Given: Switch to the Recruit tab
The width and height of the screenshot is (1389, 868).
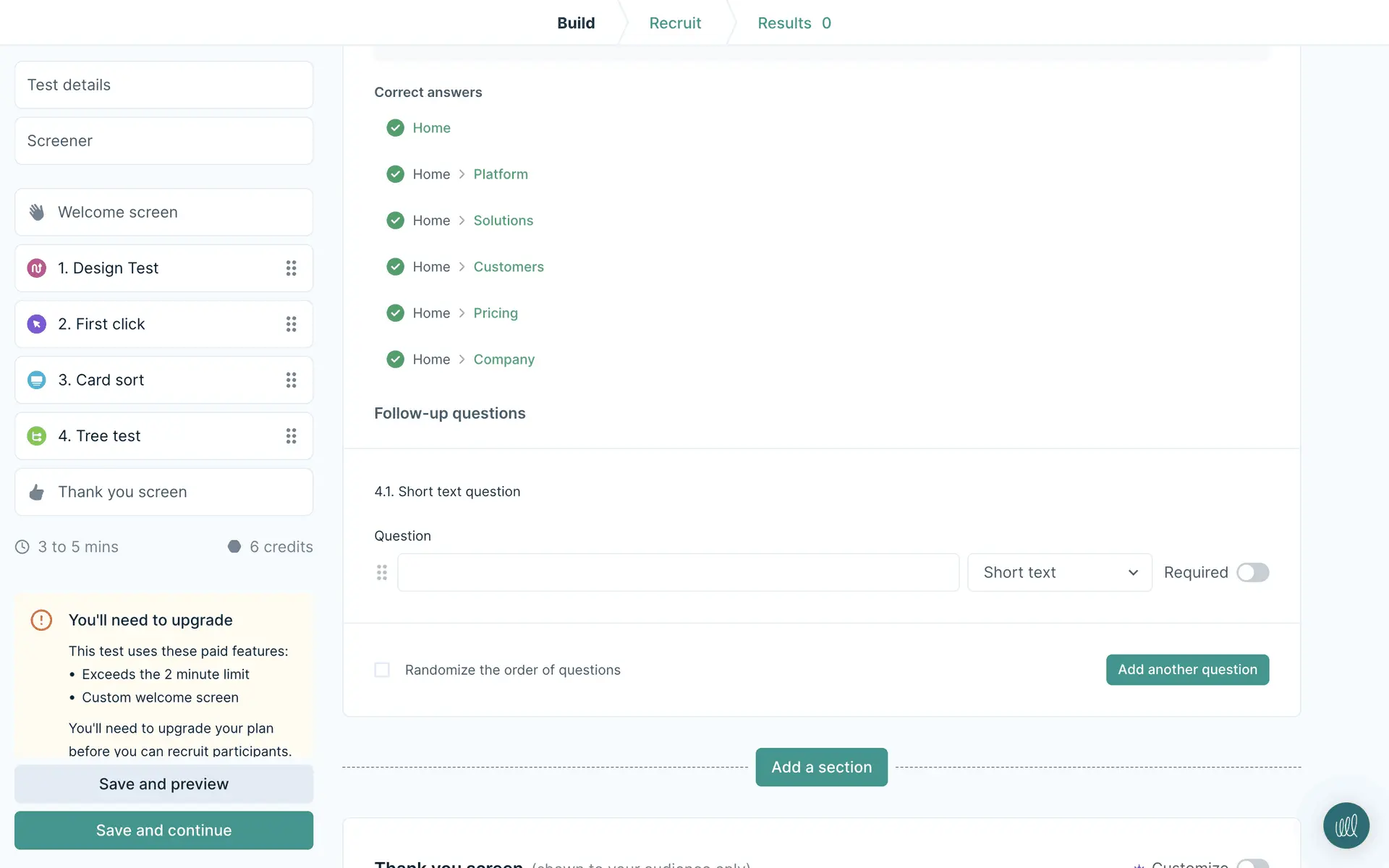Looking at the screenshot, I should [x=675, y=23].
